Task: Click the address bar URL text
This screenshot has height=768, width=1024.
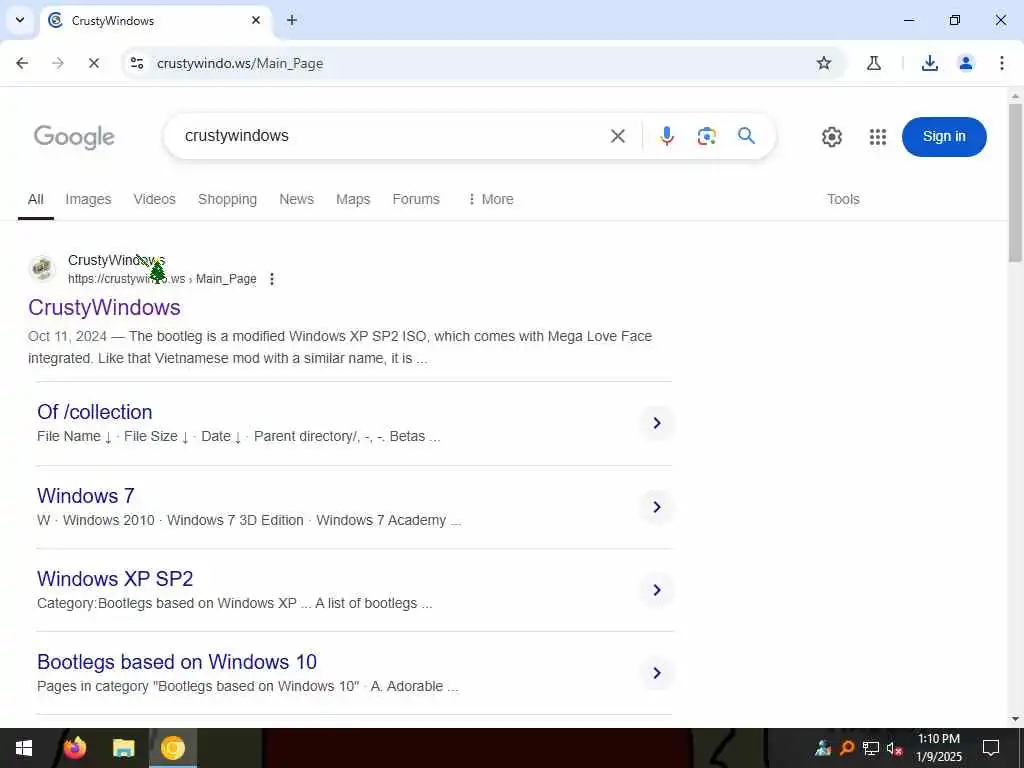Action: point(240,63)
